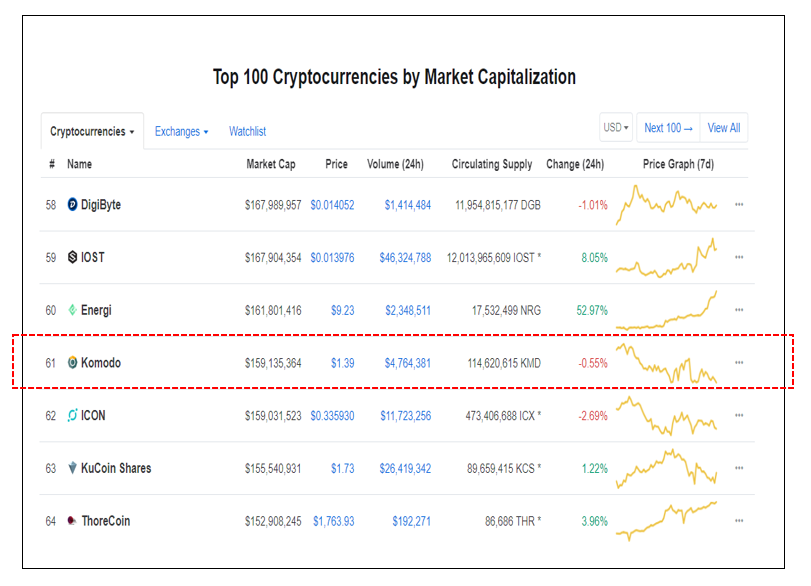
Task: Go to the Next 100 page
Action: [667, 128]
